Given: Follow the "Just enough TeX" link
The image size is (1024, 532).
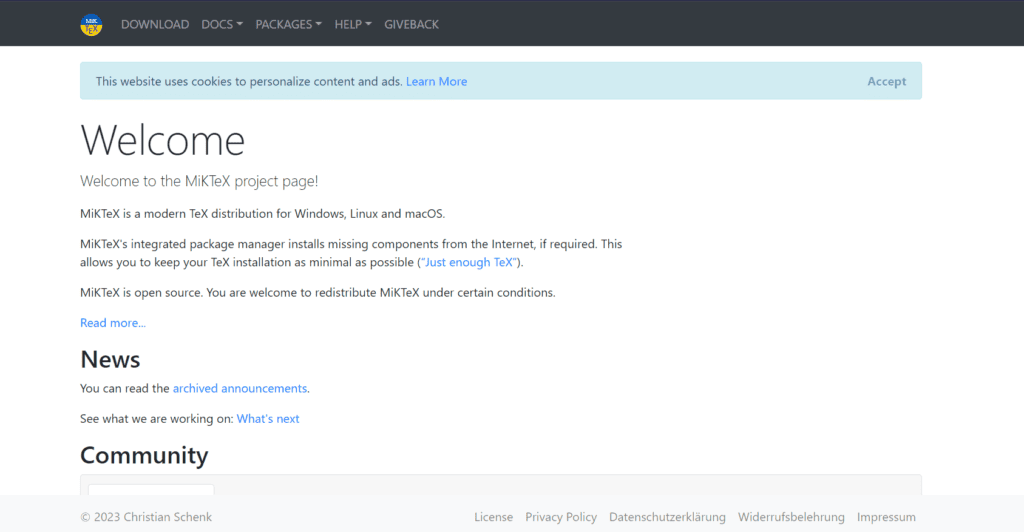Looking at the screenshot, I should click(469, 262).
